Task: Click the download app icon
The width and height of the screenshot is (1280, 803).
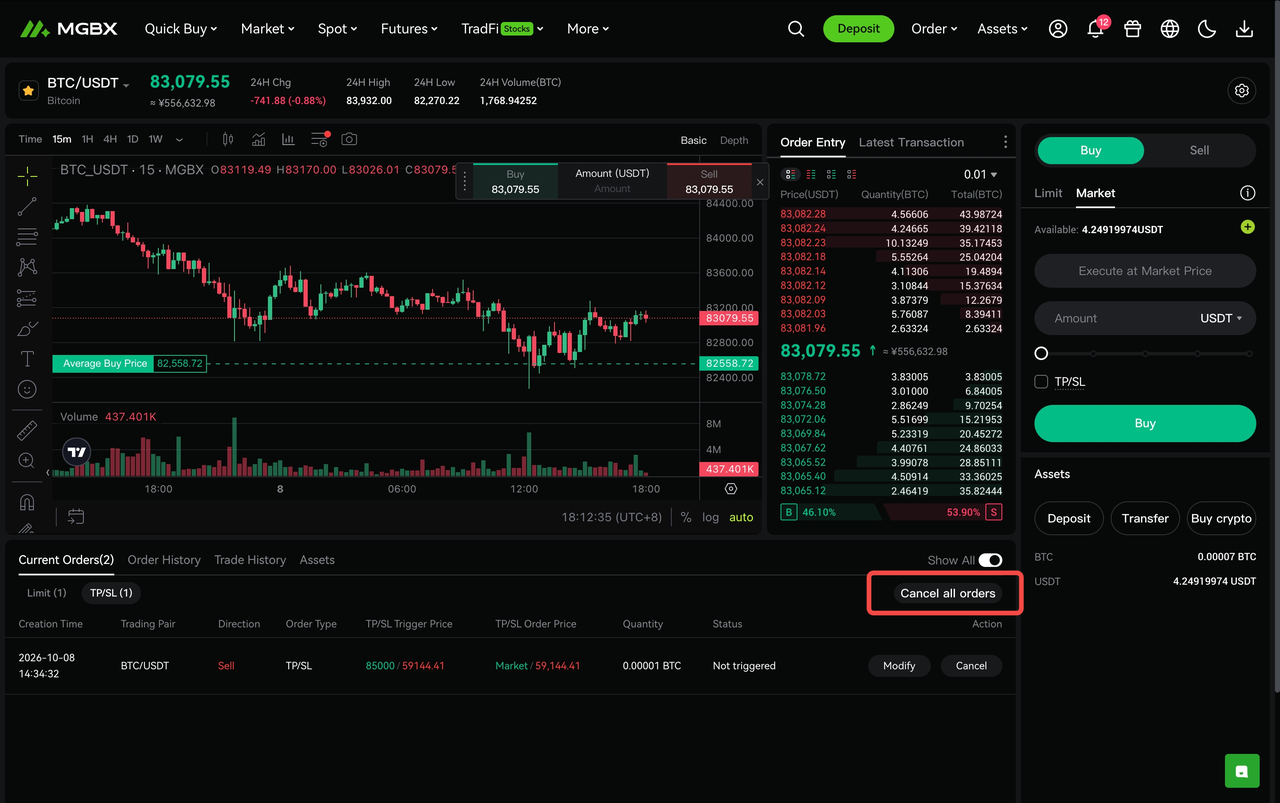Action: tap(1244, 29)
